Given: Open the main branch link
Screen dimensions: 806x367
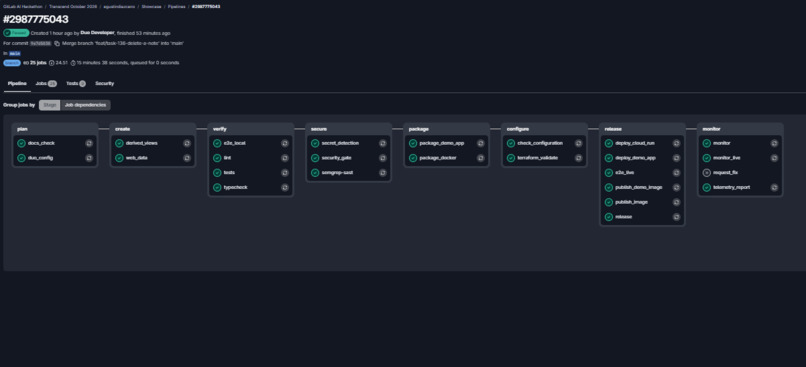Looking at the screenshot, I should (x=15, y=53).
